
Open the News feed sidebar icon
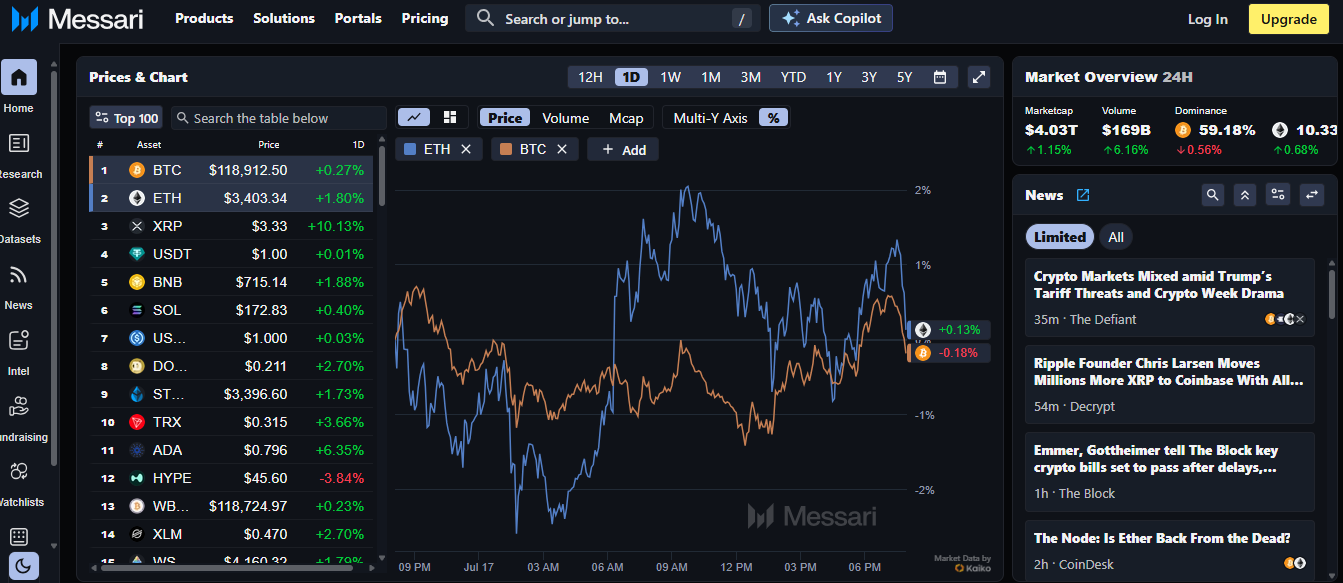pos(19,274)
